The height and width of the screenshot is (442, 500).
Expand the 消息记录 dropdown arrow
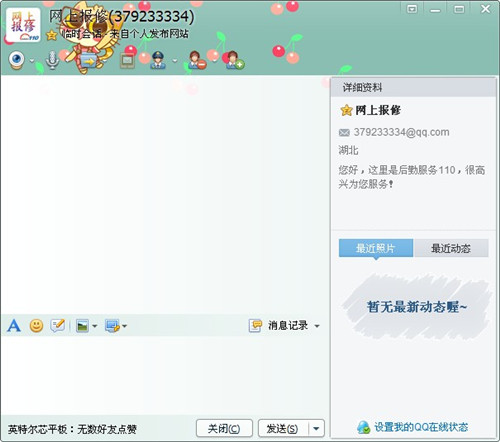tap(317, 326)
